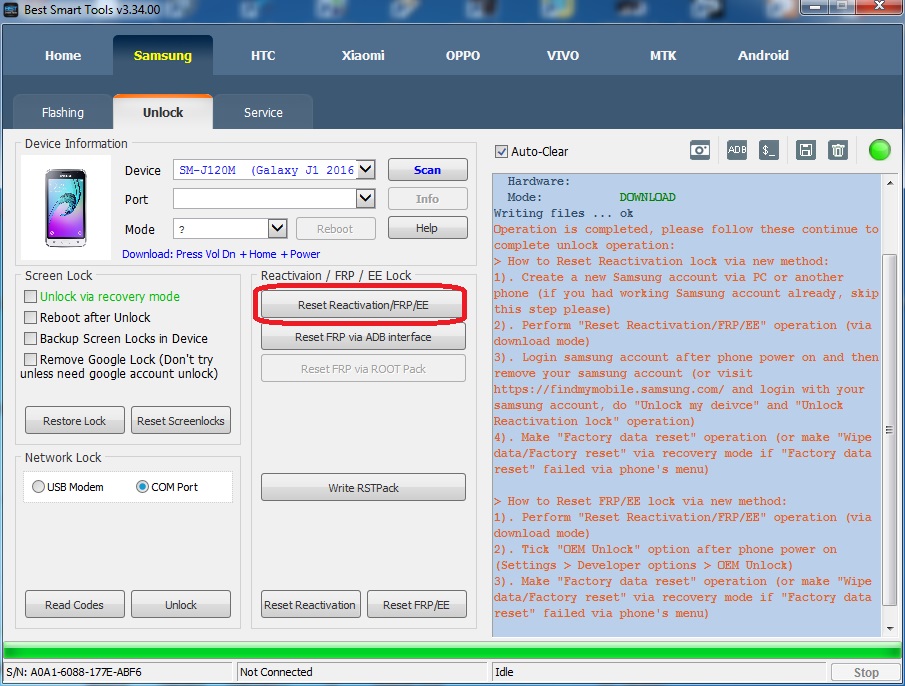
Task: Expand the Device model dropdown
Action: pos(365,170)
